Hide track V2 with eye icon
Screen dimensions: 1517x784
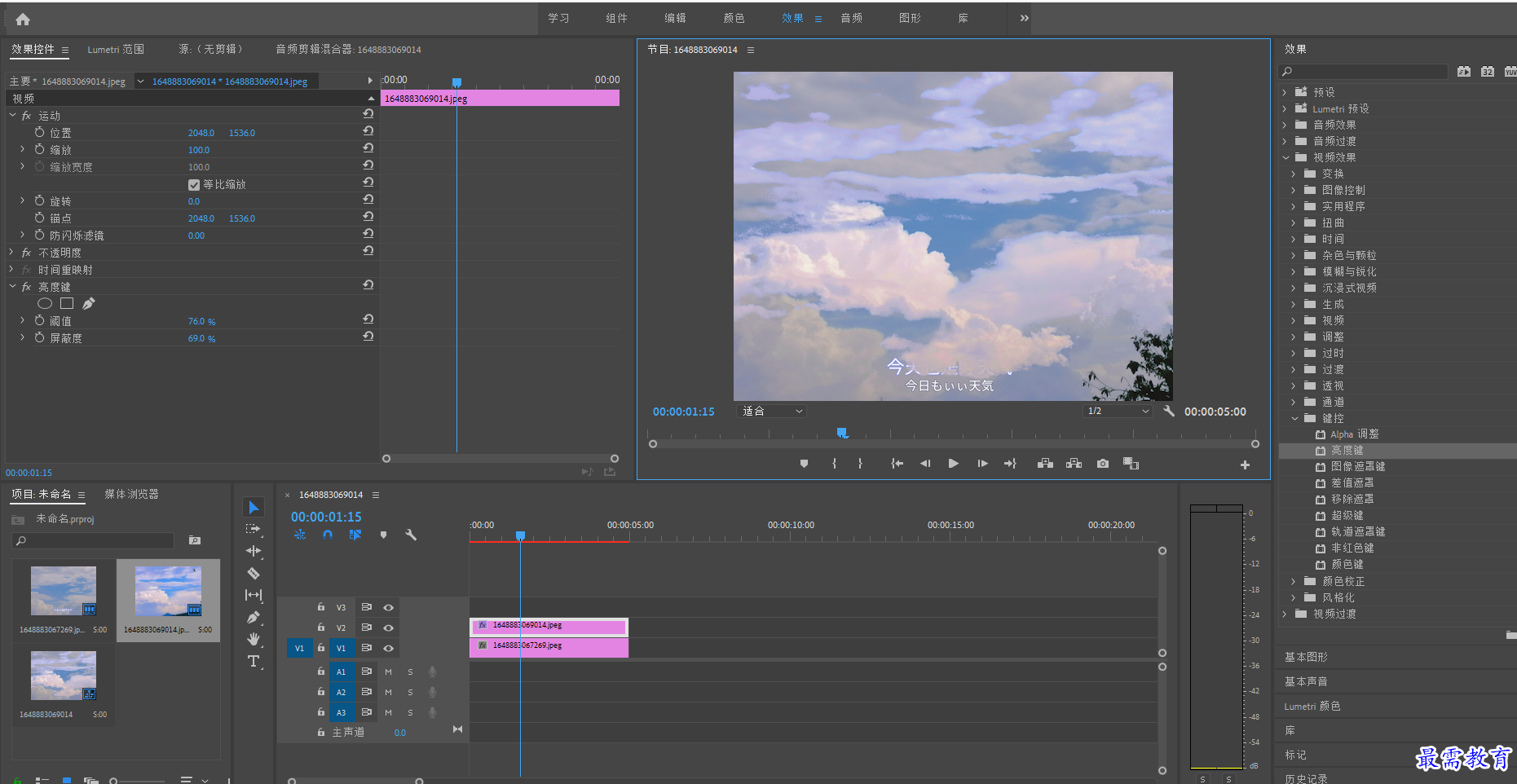click(x=389, y=628)
